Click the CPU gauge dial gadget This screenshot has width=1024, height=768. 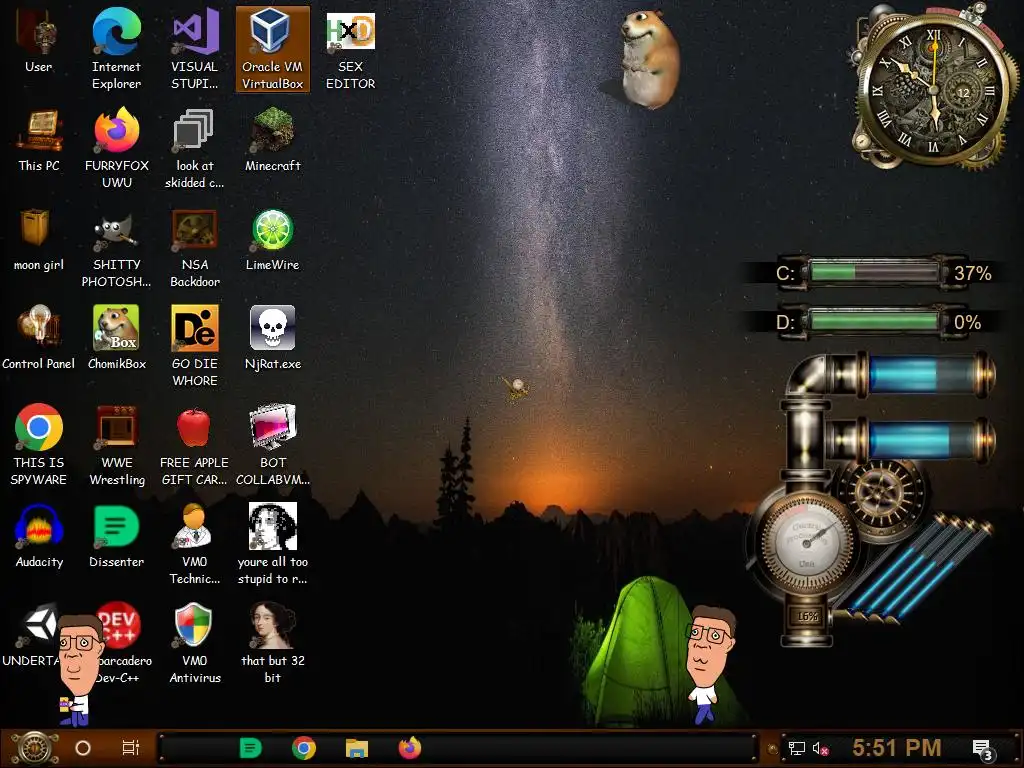807,541
